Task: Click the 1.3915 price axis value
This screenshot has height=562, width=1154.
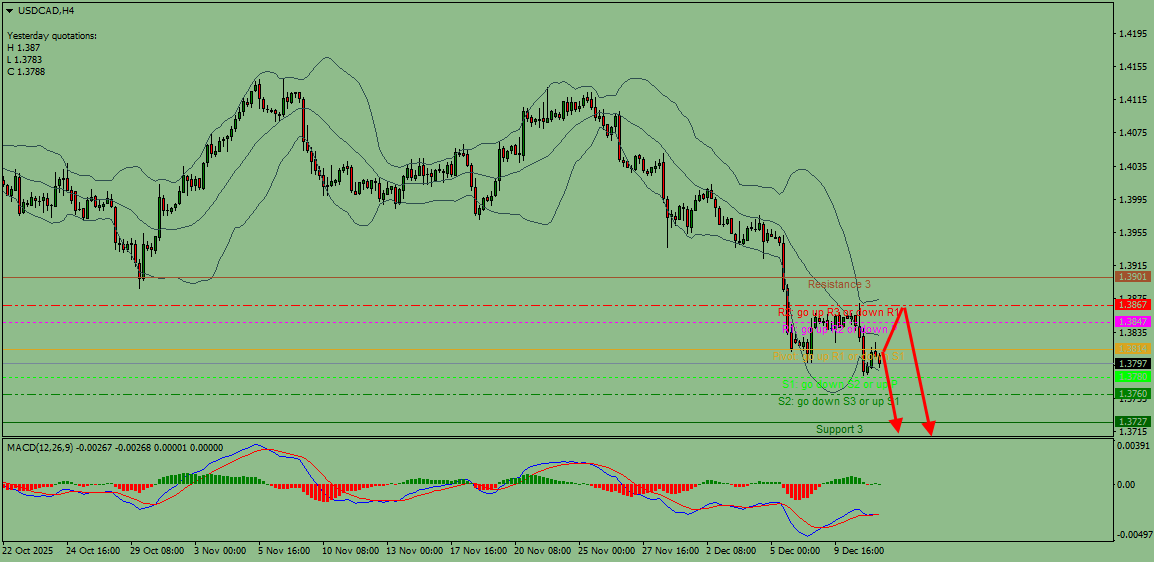Action: point(1132,266)
